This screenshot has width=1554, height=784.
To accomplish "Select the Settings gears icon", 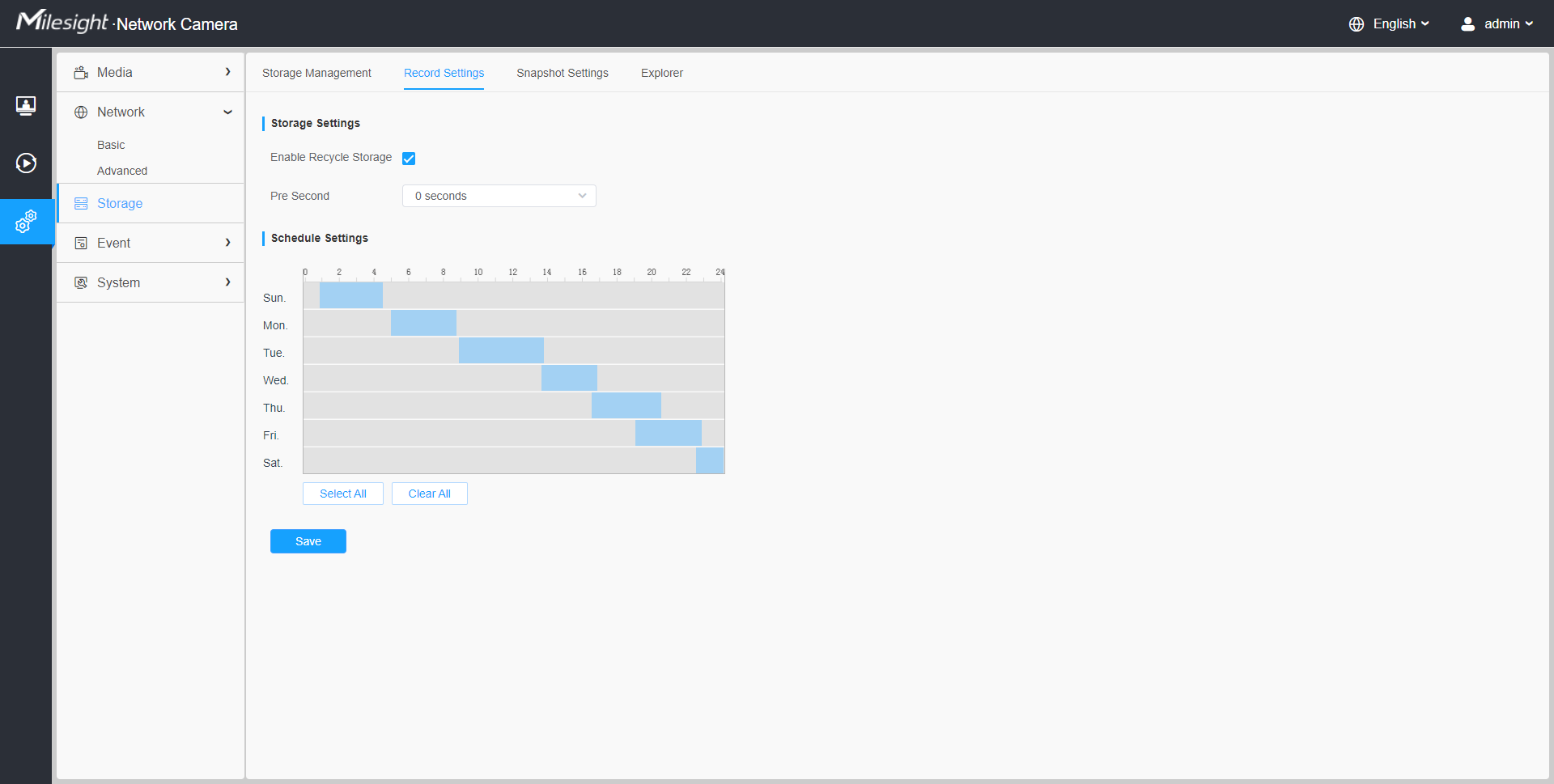I will point(26,221).
